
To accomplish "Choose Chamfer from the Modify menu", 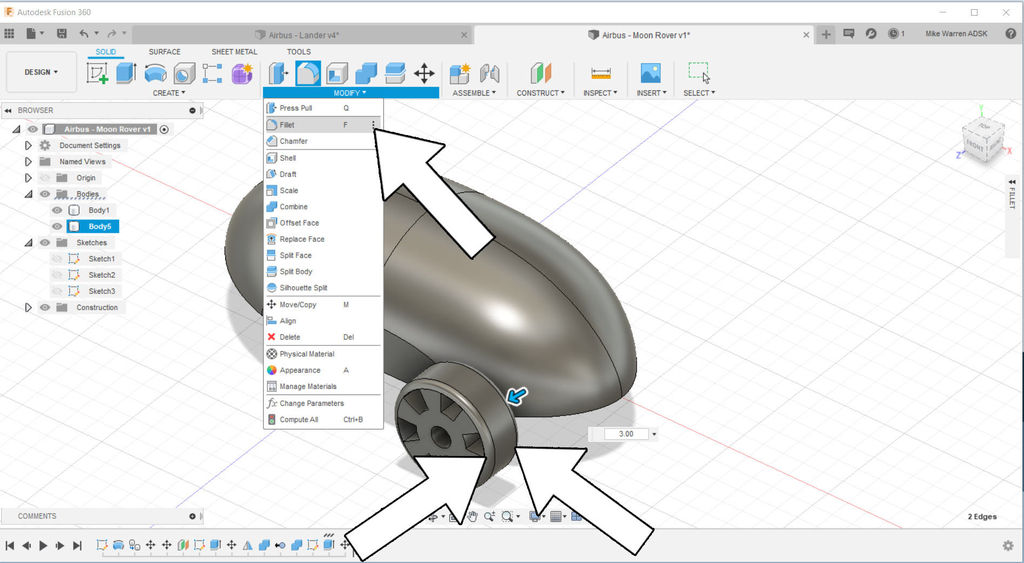I will tap(323, 141).
